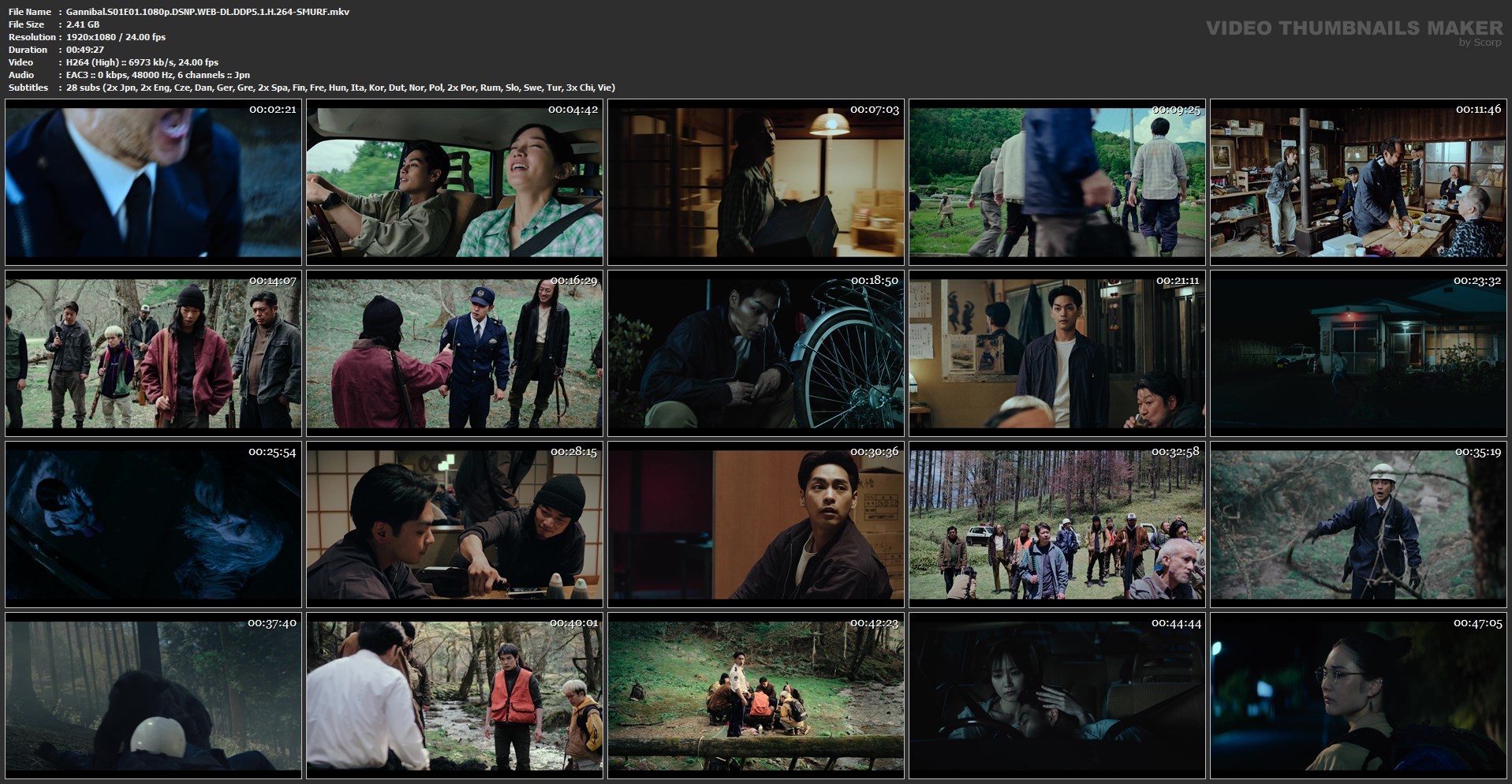
Task: Choose the frame at 00:44:44
Action: tap(1057, 696)
